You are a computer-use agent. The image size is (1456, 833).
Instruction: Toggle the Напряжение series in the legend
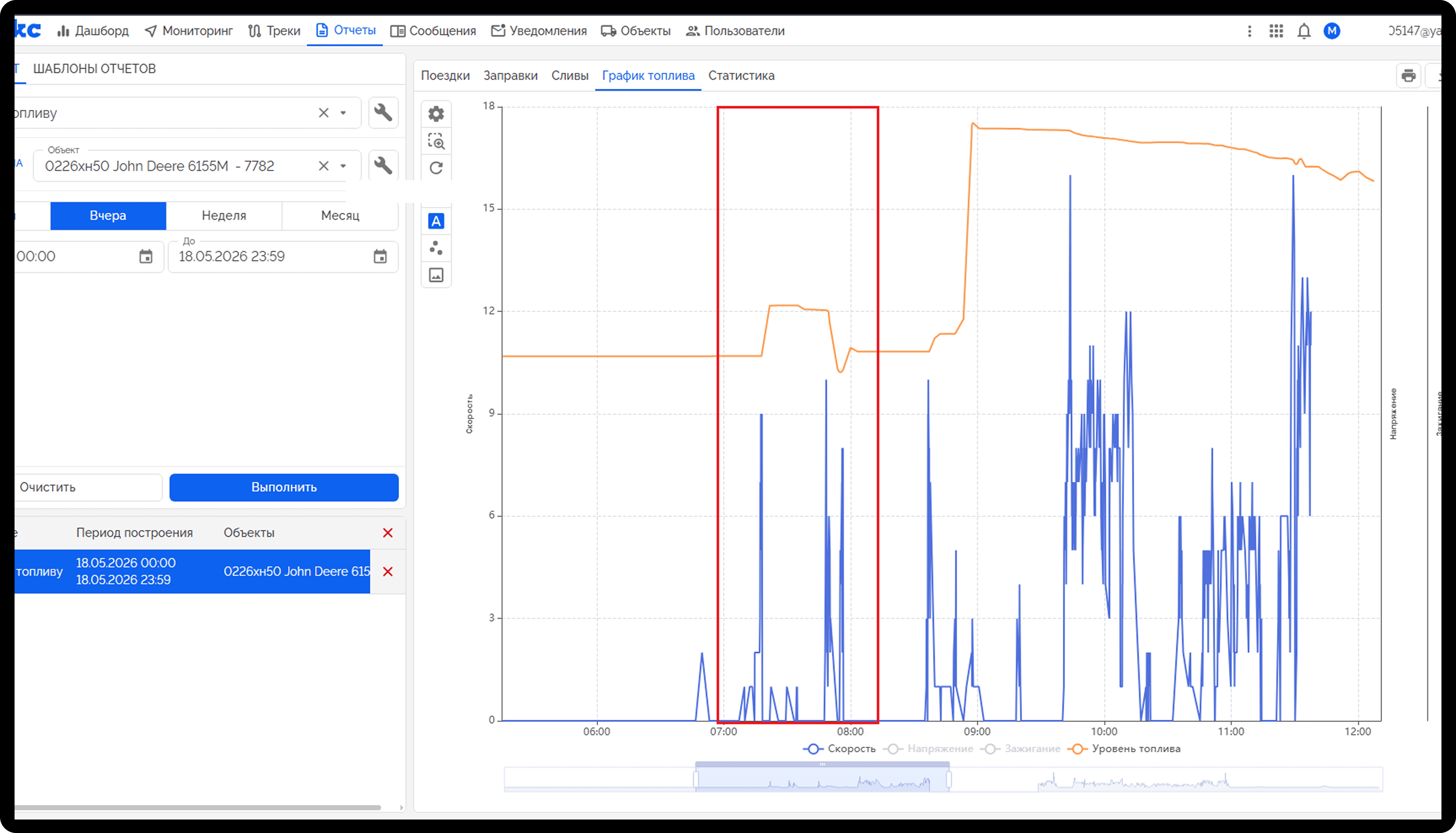(928, 749)
